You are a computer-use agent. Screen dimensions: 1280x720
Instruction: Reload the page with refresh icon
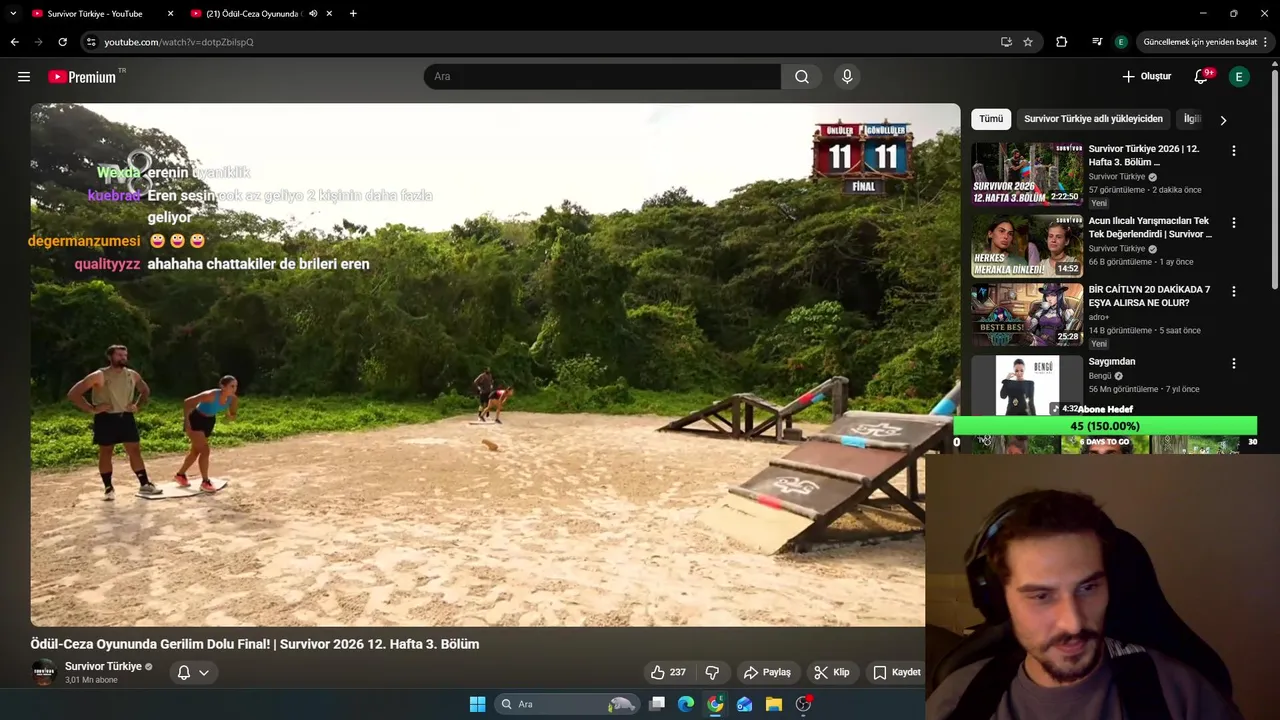[x=62, y=42]
